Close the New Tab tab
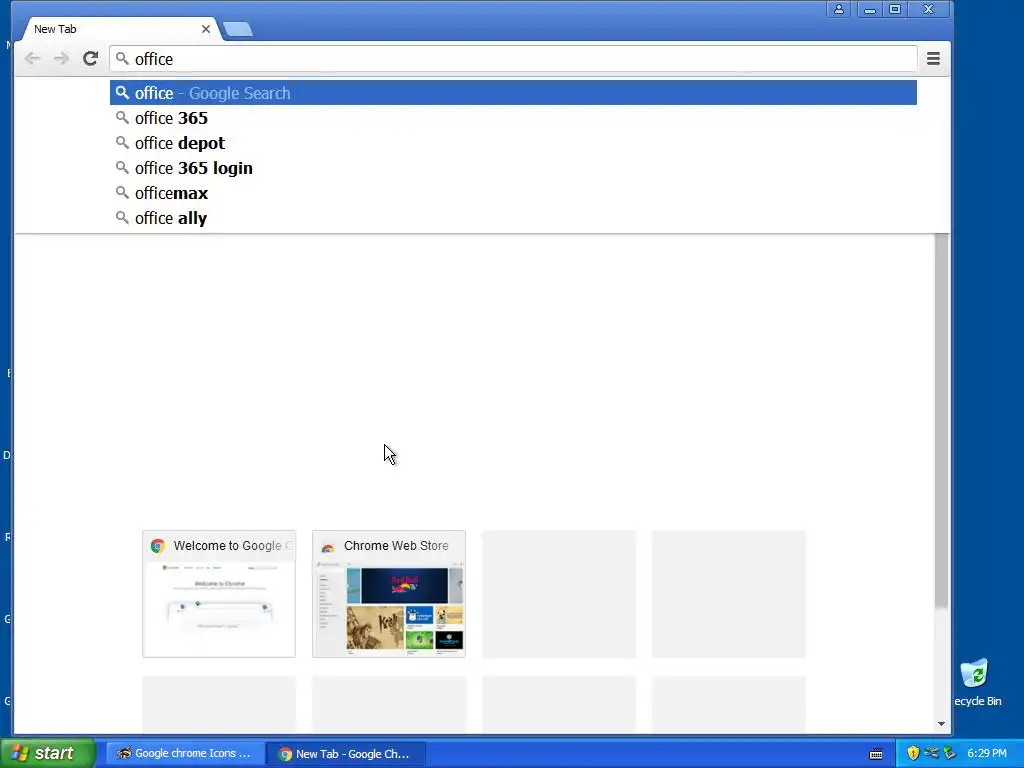 click(x=206, y=29)
